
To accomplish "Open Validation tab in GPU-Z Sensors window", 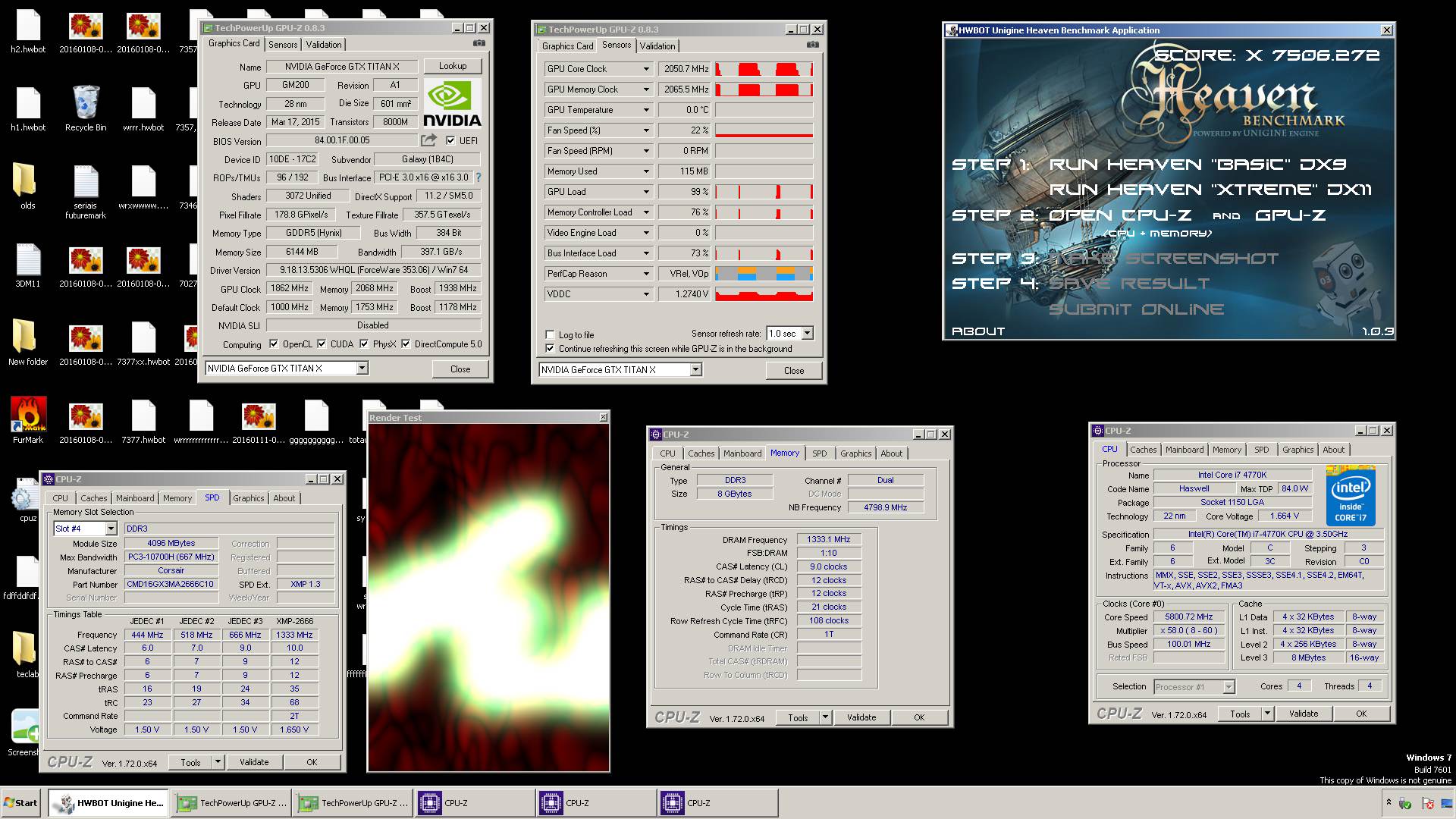I will point(657,46).
